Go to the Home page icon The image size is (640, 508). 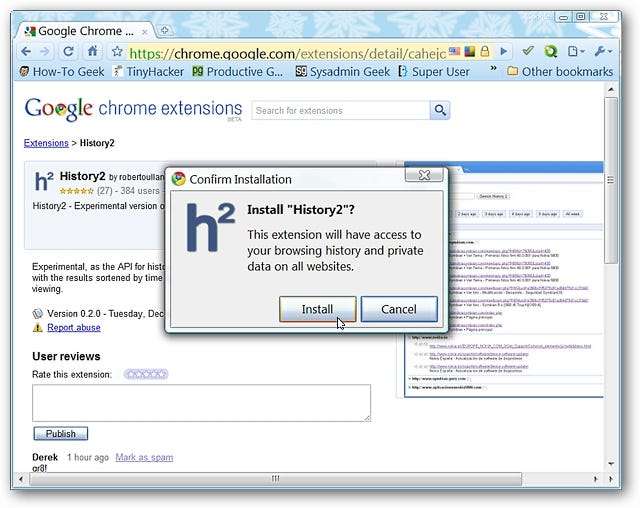point(92,51)
